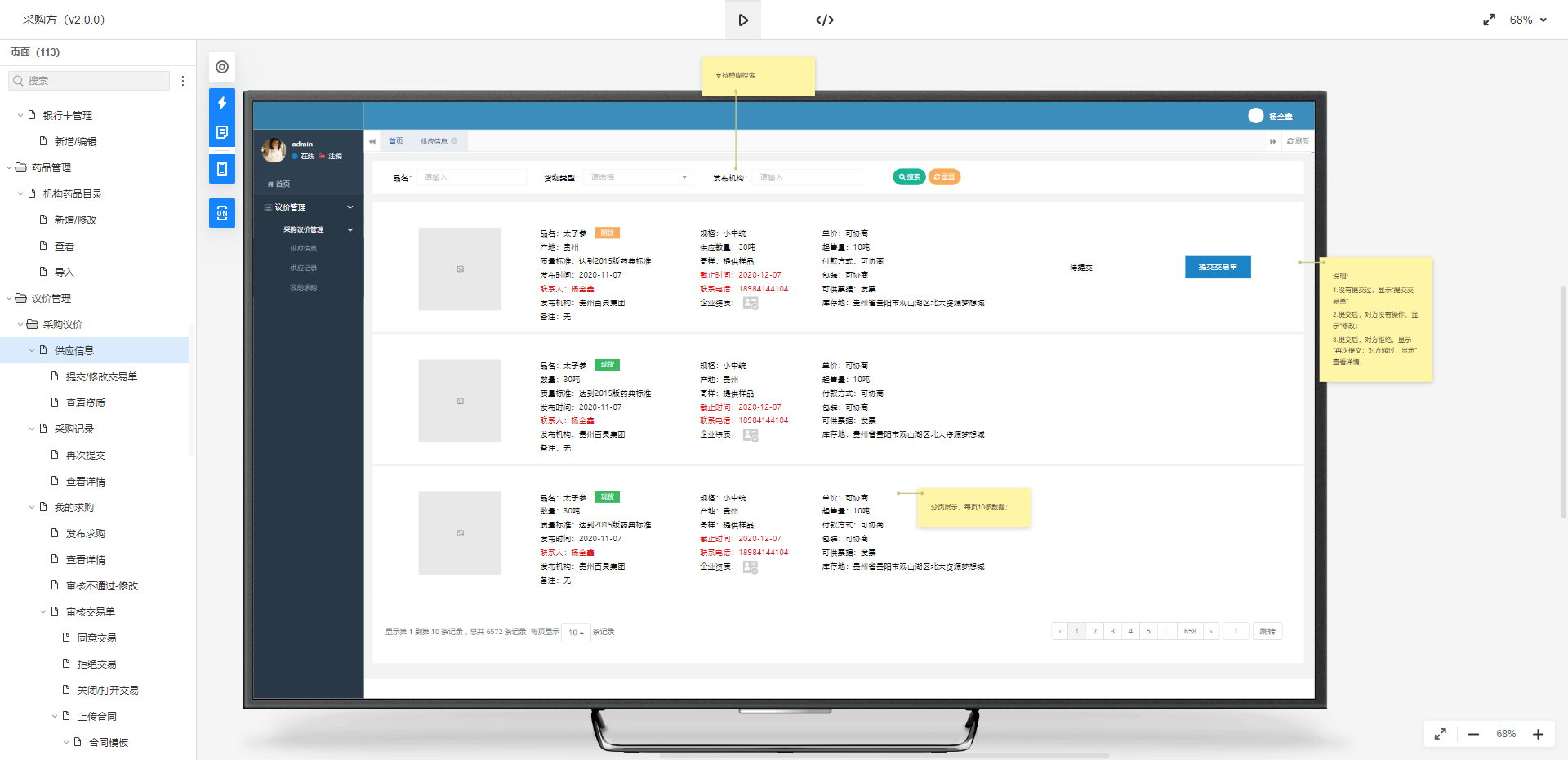Go to page 2 in the pagination
Image resolution: width=1568 pixels, height=760 pixels.
[x=1094, y=631]
